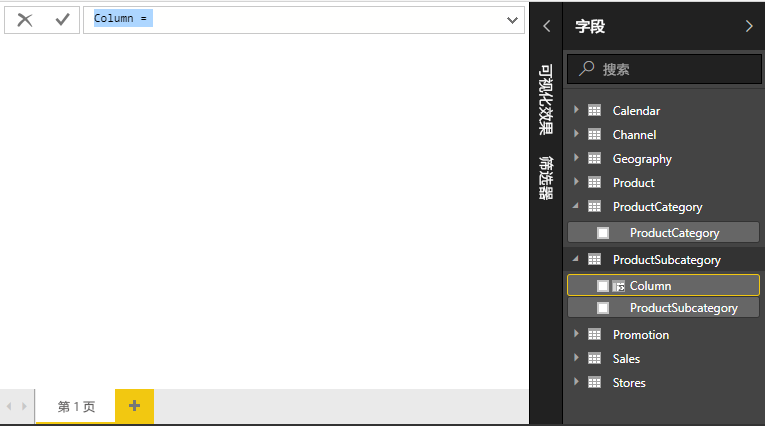This screenshot has width=765, height=426.
Task: Expand the Promotion table node
Action: click(x=576, y=335)
